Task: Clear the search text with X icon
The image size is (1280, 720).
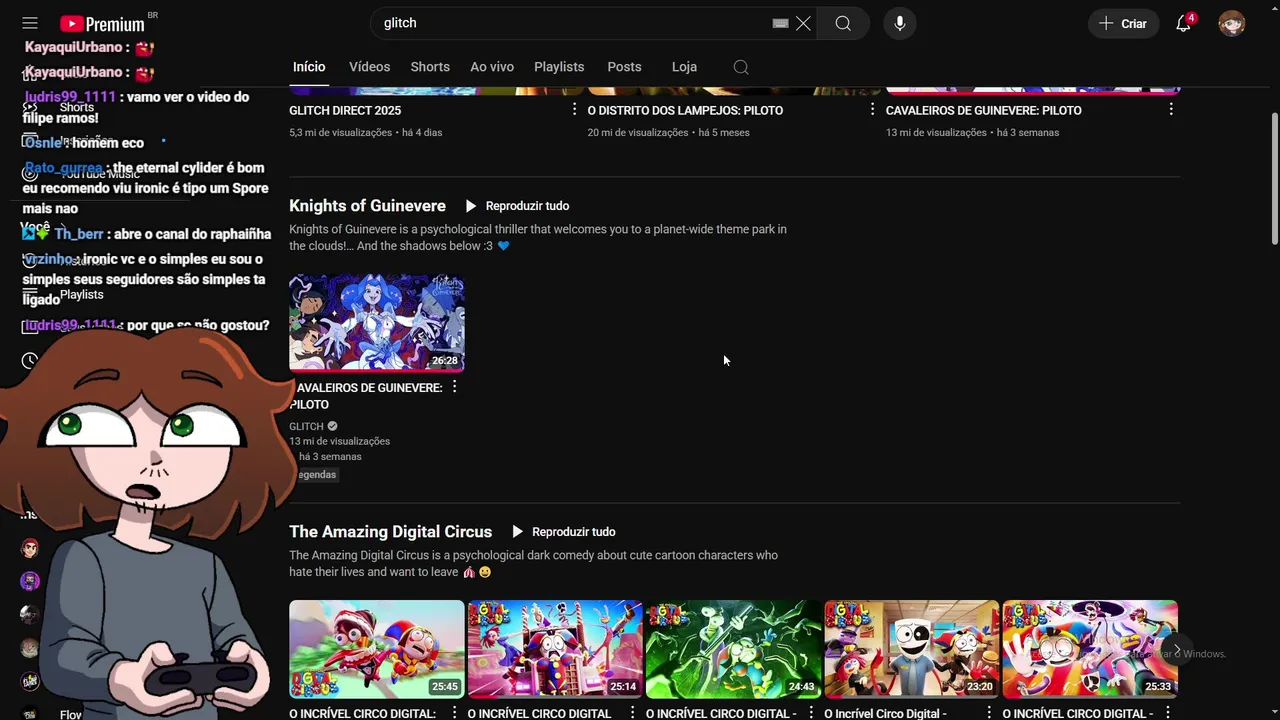Action: click(803, 23)
